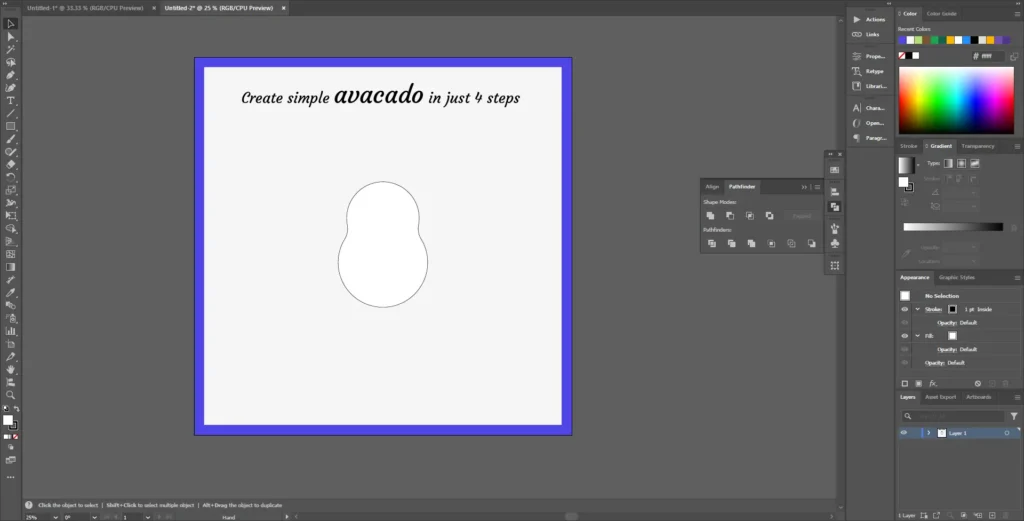Switch to Untitled-1 document tab

click(85, 8)
